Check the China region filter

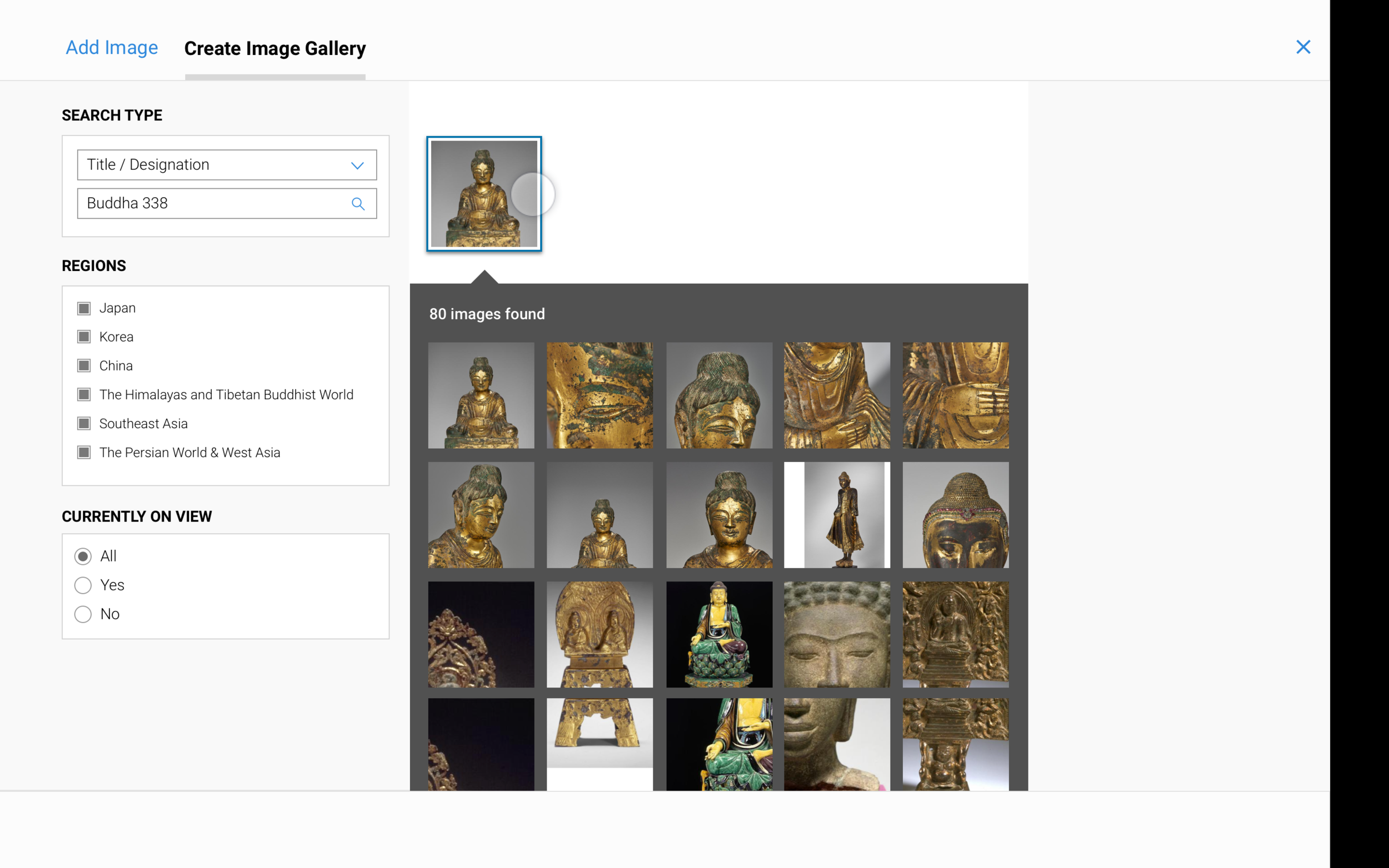(83, 365)
